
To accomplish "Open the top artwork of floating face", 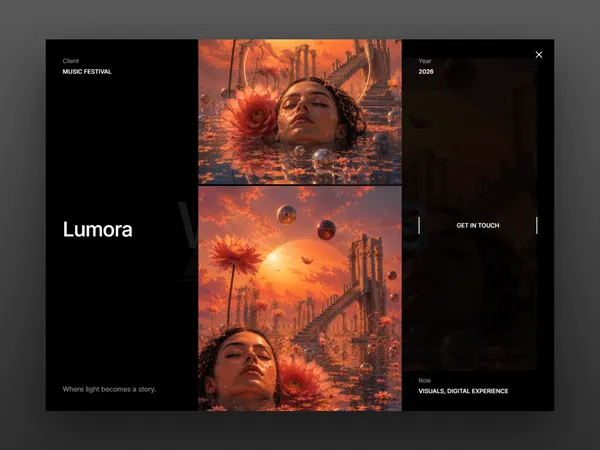I will [x=300, y=112].
